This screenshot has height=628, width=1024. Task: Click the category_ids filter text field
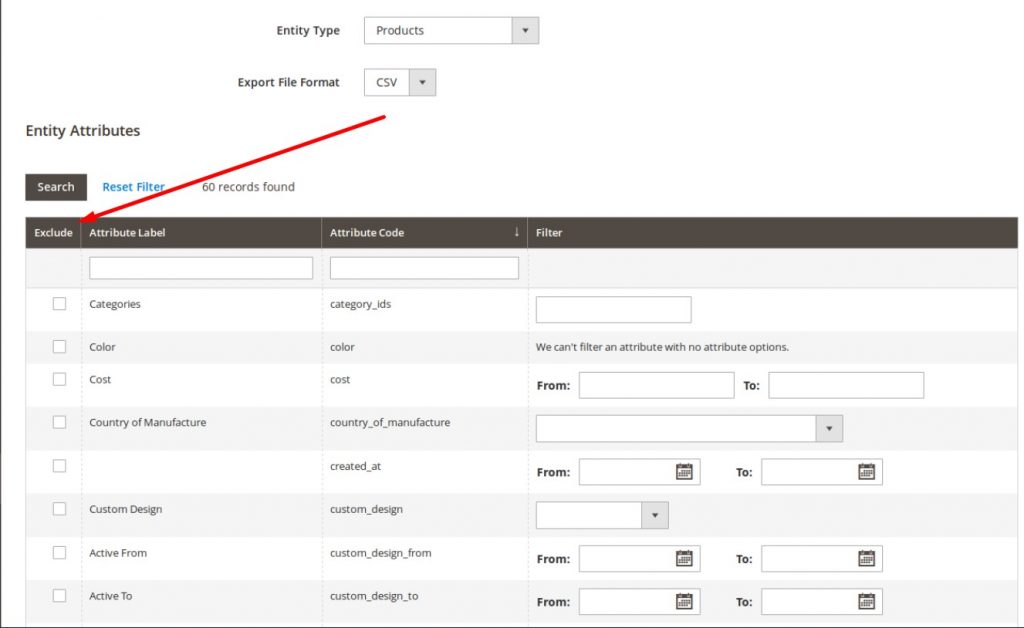613,309
